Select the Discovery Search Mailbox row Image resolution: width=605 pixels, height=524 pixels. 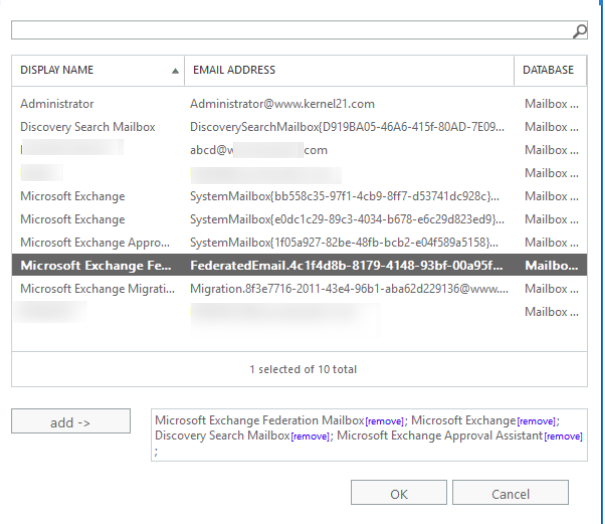(299, 127)
